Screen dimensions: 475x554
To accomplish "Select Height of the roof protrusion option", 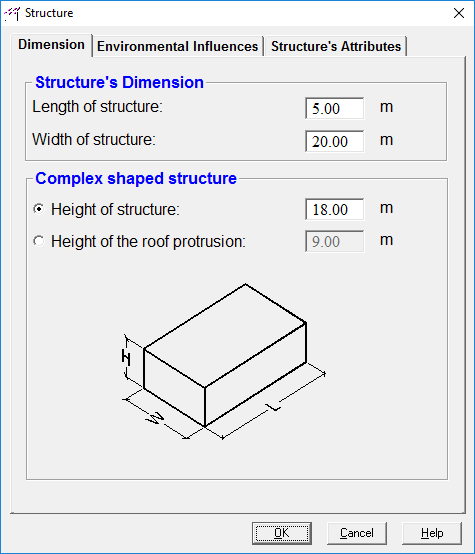I will (x=39, y=241).
